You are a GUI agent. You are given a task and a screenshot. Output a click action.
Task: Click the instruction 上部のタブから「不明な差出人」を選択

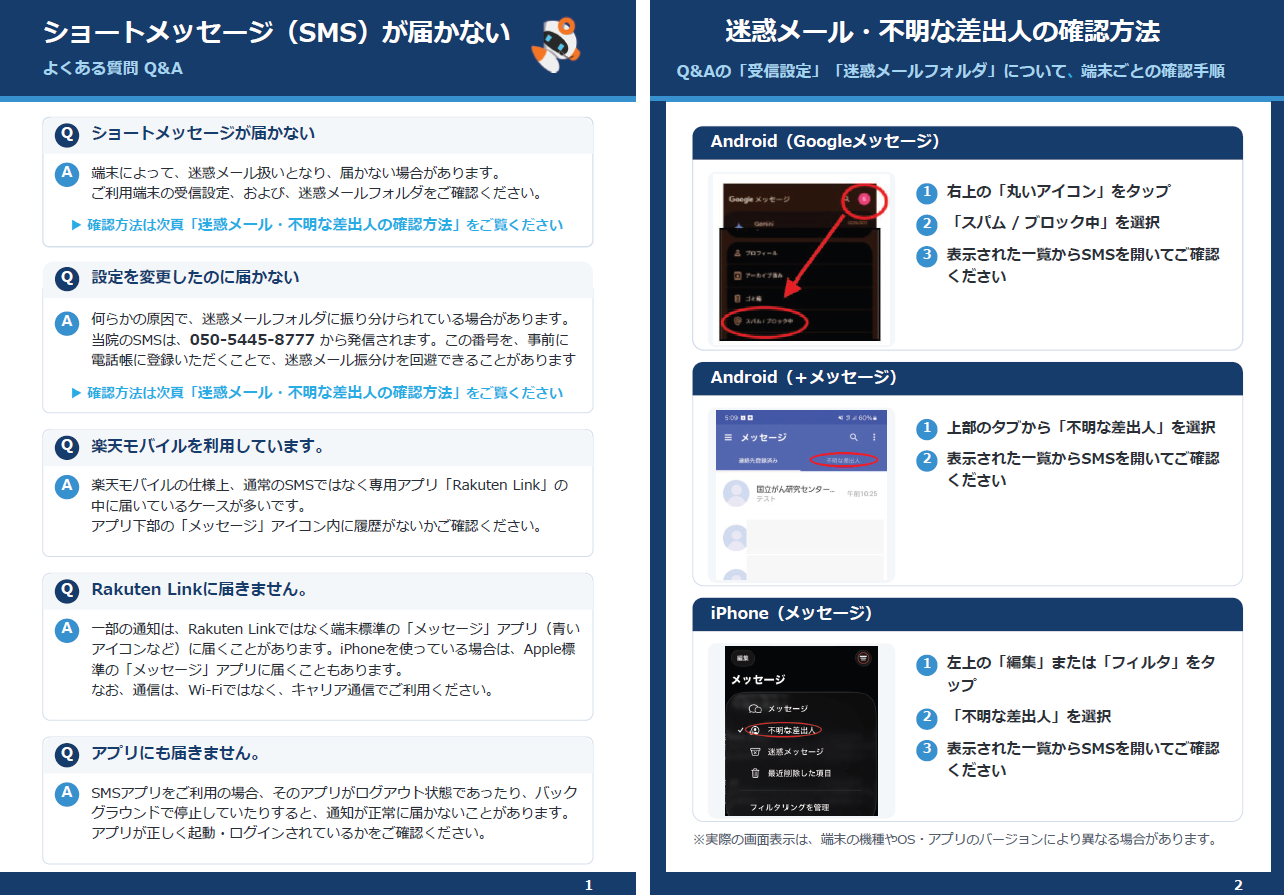[1081, 427]
